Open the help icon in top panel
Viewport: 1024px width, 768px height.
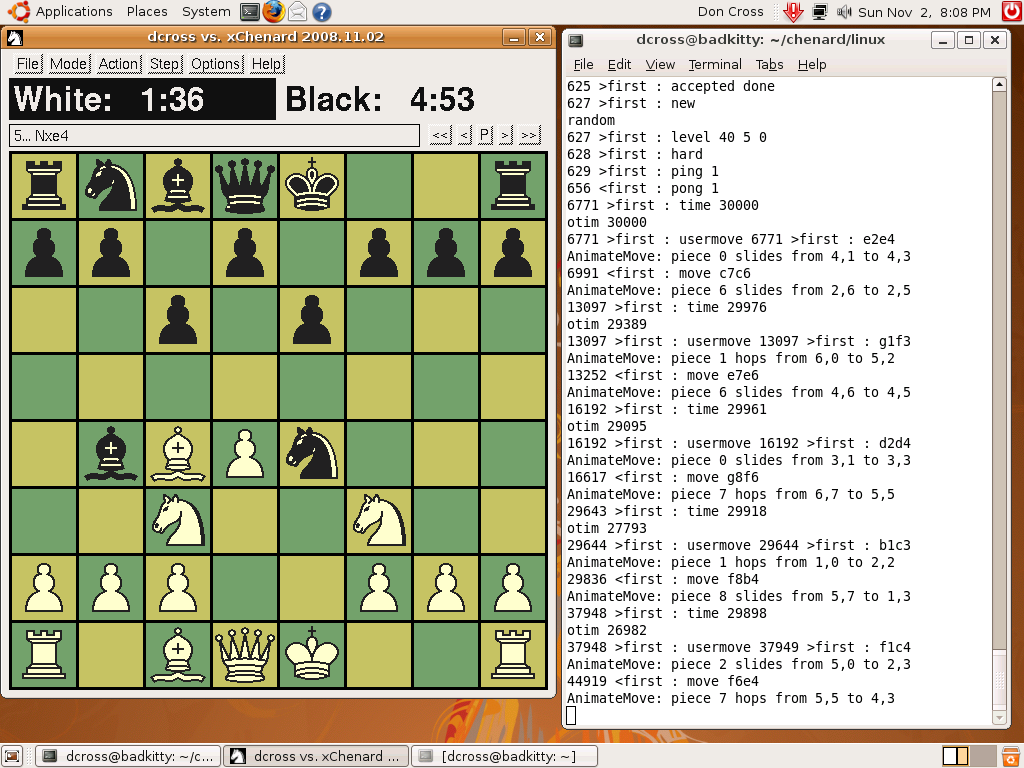(321, 12)
